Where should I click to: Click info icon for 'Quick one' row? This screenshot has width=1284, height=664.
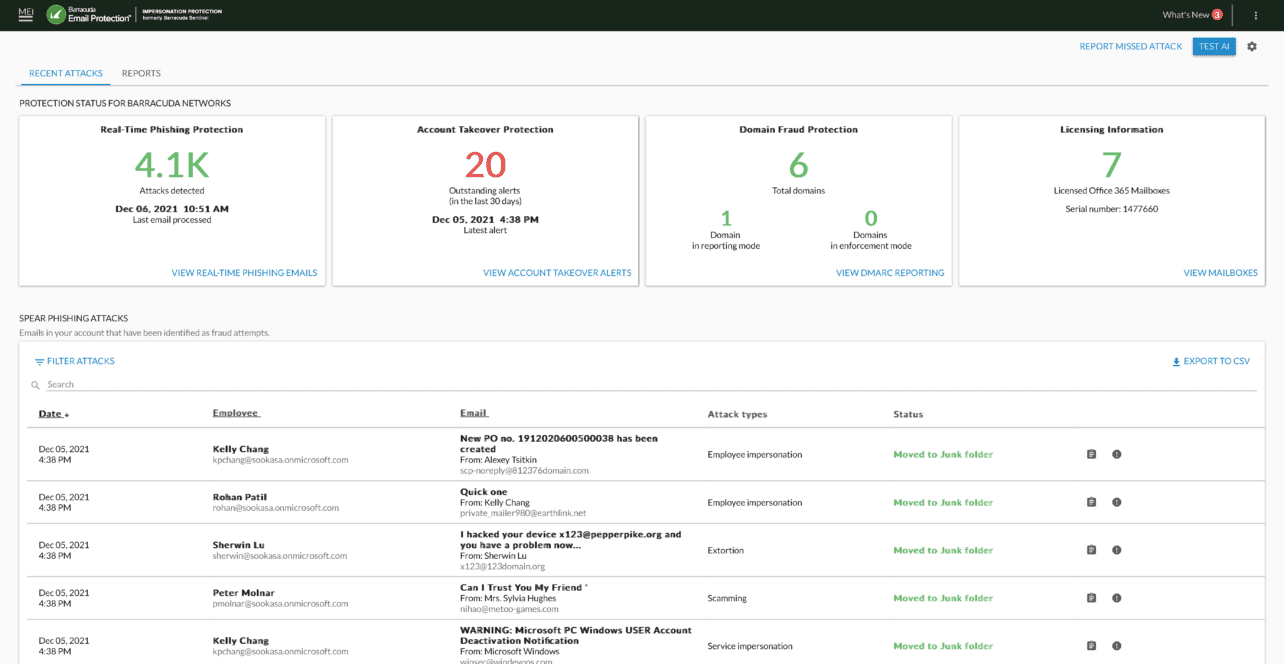[1117, 503]
